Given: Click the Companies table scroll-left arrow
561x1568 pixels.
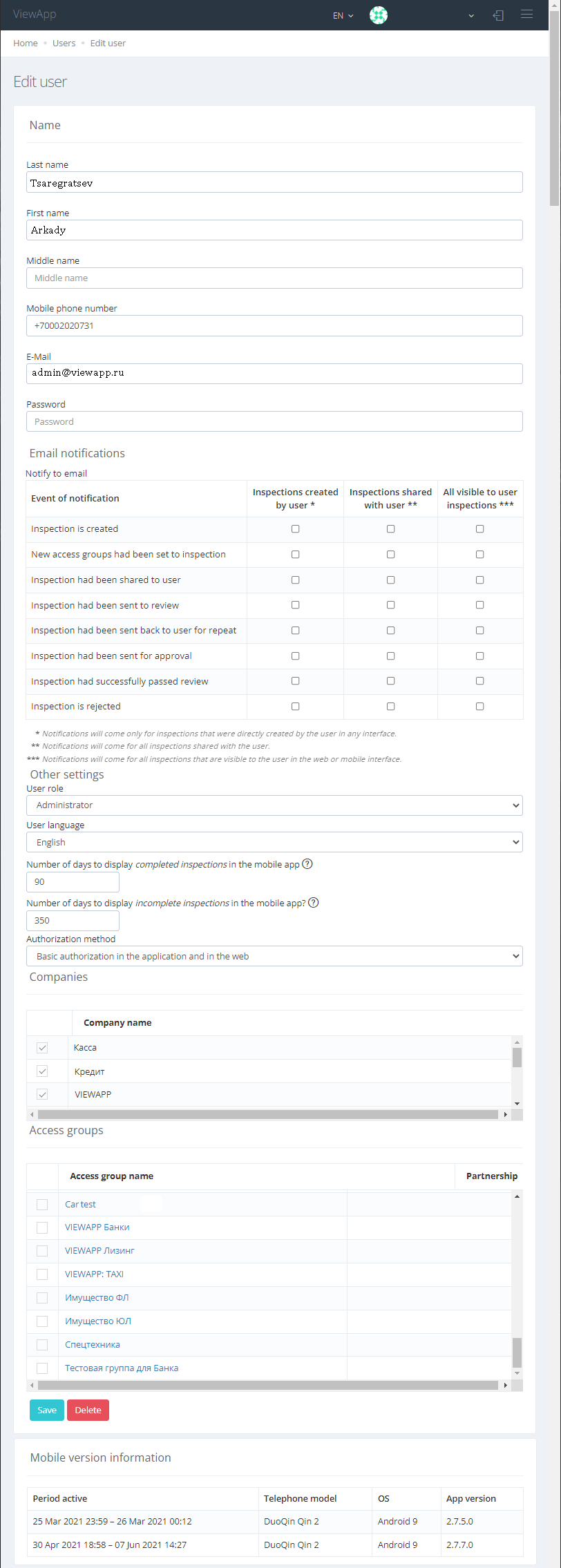Looking at the screenshot, I should [32, 1114].
